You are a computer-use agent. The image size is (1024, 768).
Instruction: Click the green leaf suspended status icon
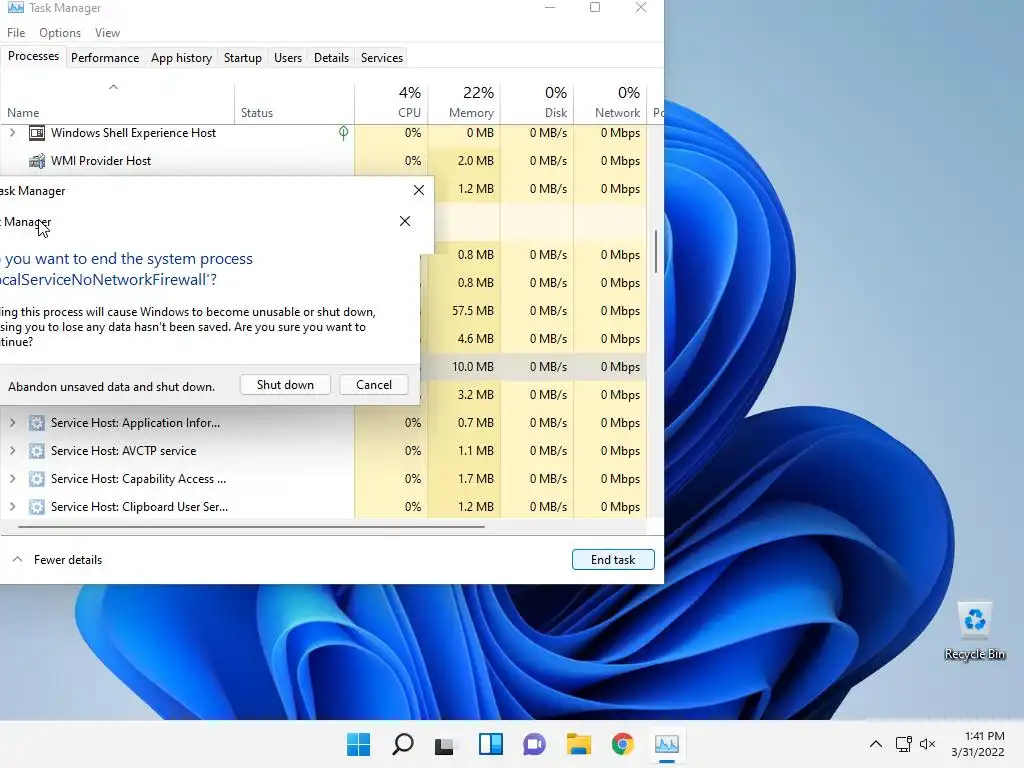point(343,133)
